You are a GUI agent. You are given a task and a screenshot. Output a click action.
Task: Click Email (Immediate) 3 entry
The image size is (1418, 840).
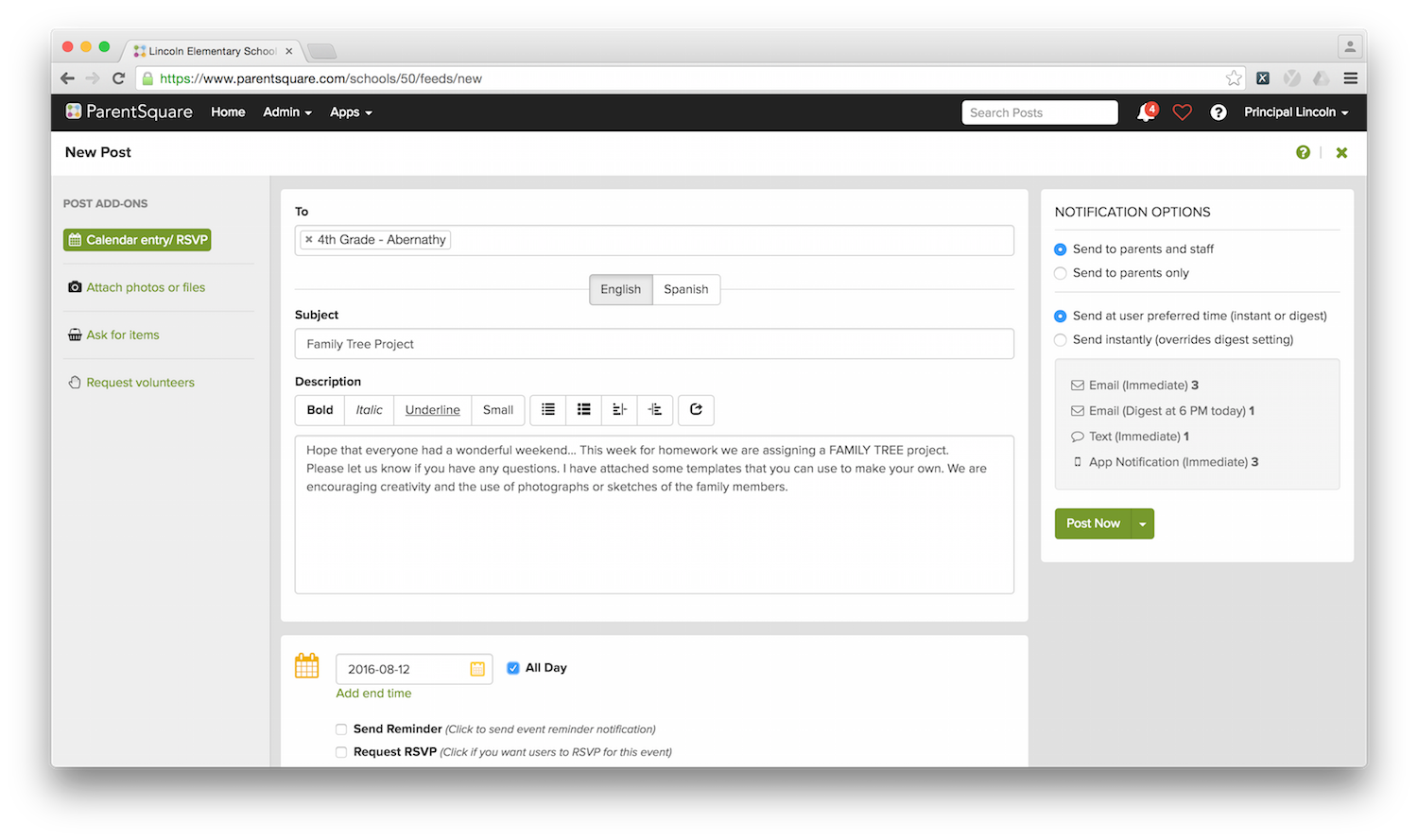coord(1134,386)
